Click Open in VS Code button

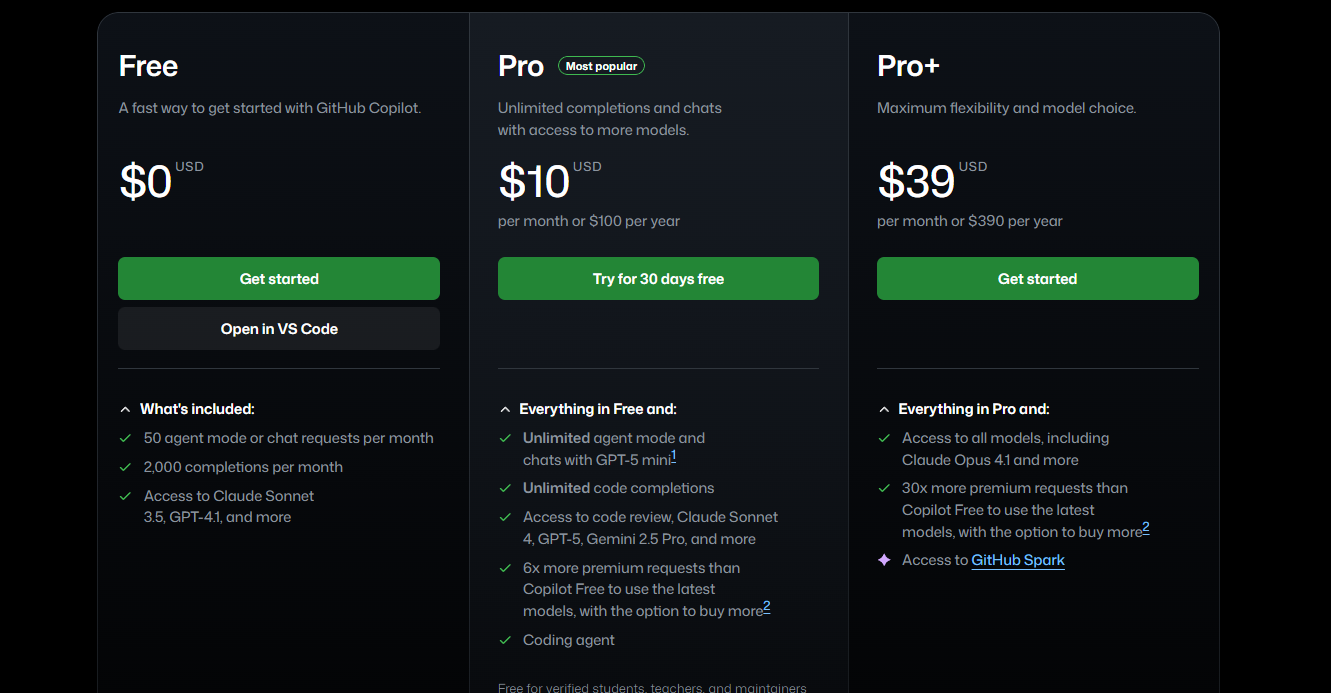[278, 329]
